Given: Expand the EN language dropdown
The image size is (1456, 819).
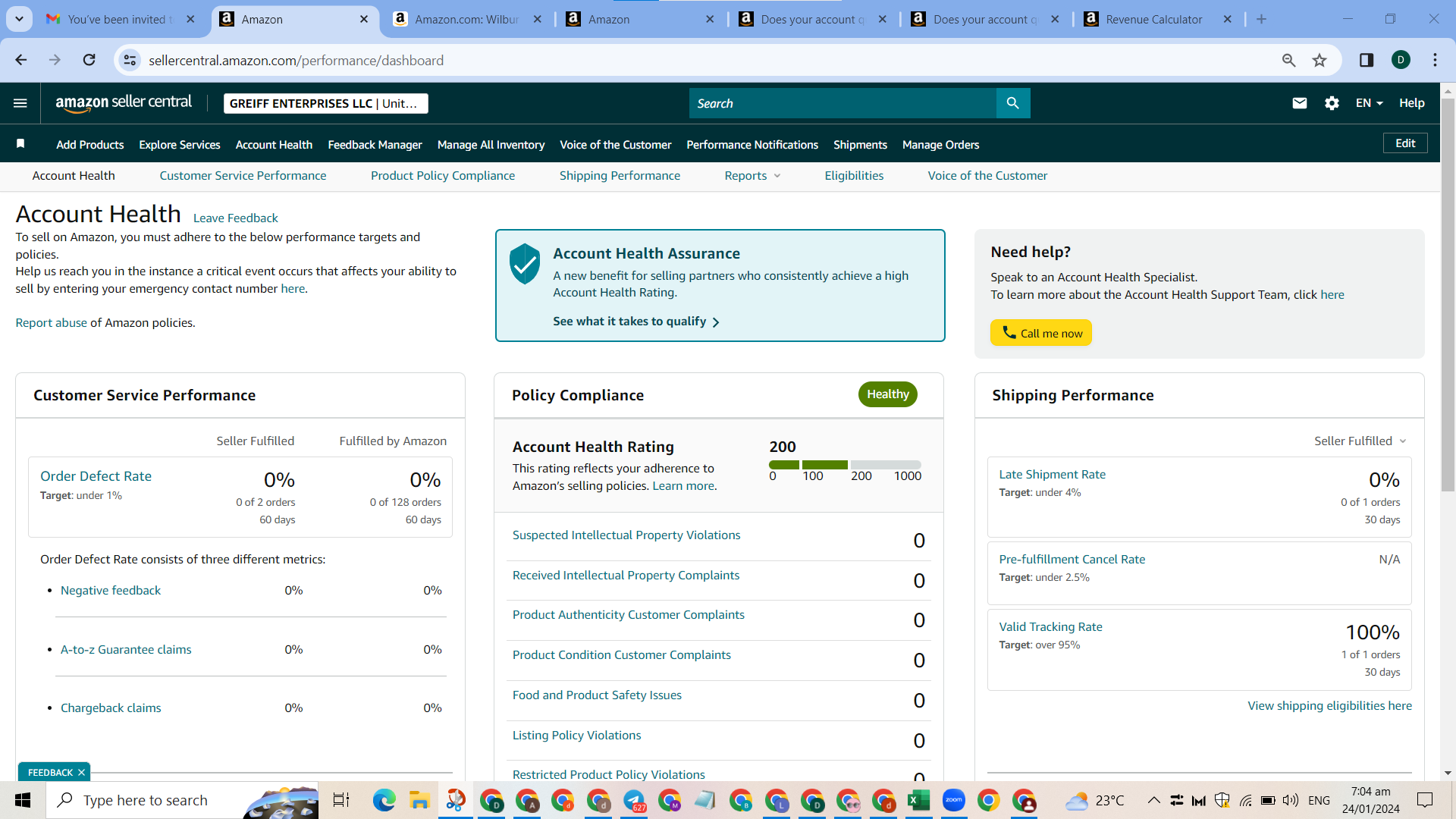Looking at the screenshot, I should 1370,103.
